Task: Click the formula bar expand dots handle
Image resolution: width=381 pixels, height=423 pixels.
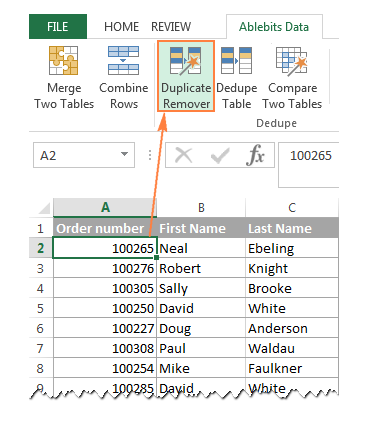Action: tap(150, 155)
